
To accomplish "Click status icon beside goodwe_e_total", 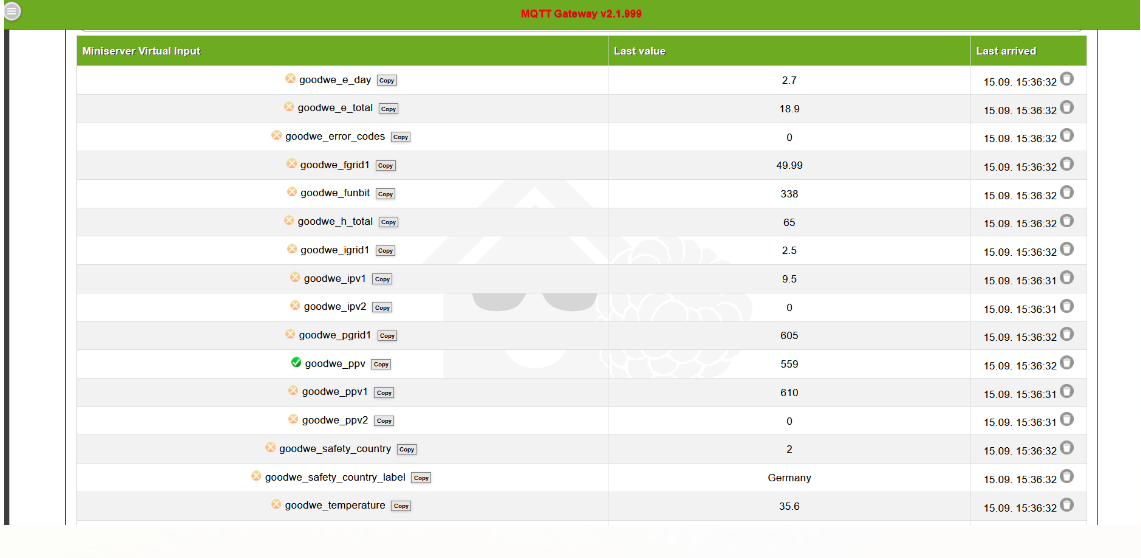I will (289, 107).
